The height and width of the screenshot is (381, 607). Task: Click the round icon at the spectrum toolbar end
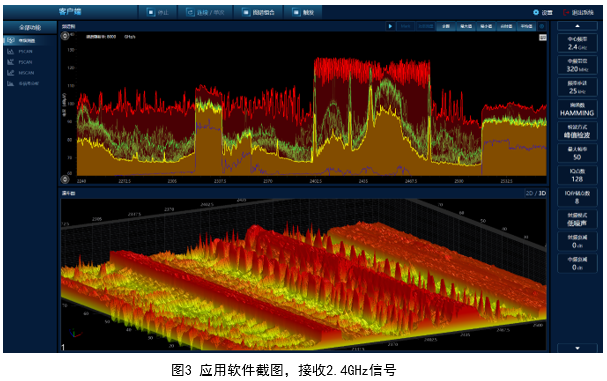(x=542, y=26)
